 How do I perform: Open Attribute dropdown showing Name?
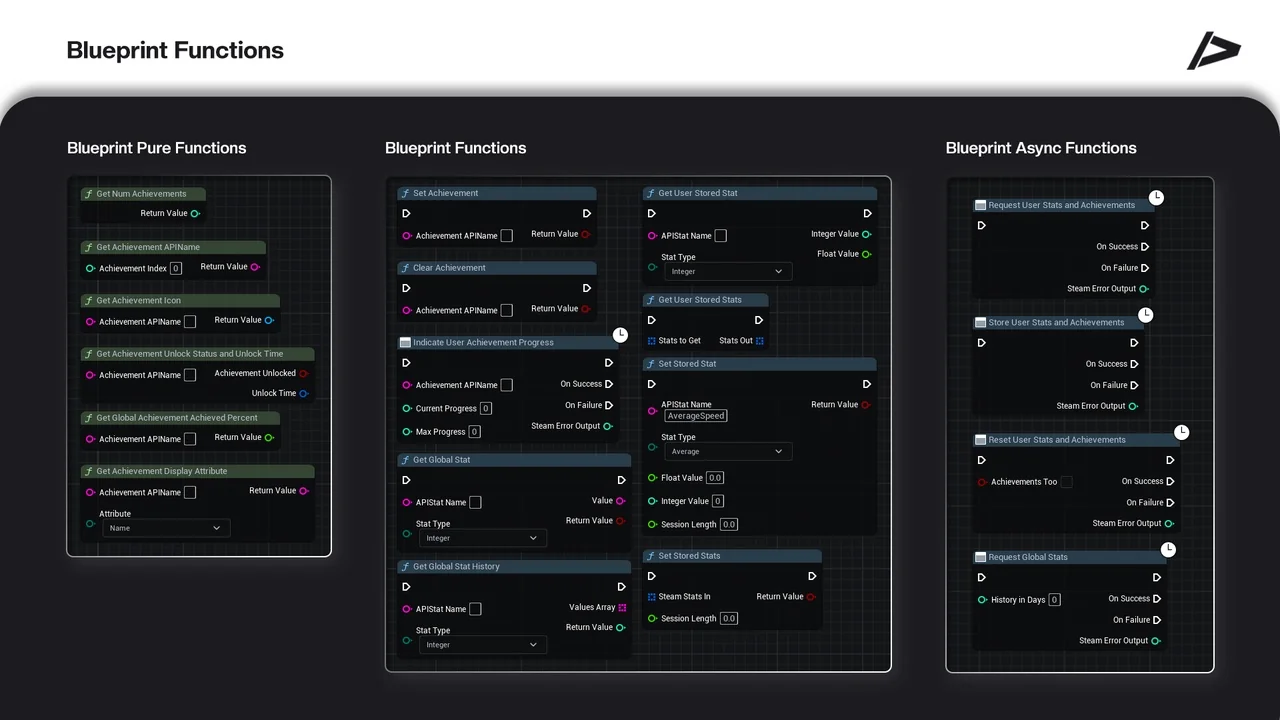[x=166, y=528]
